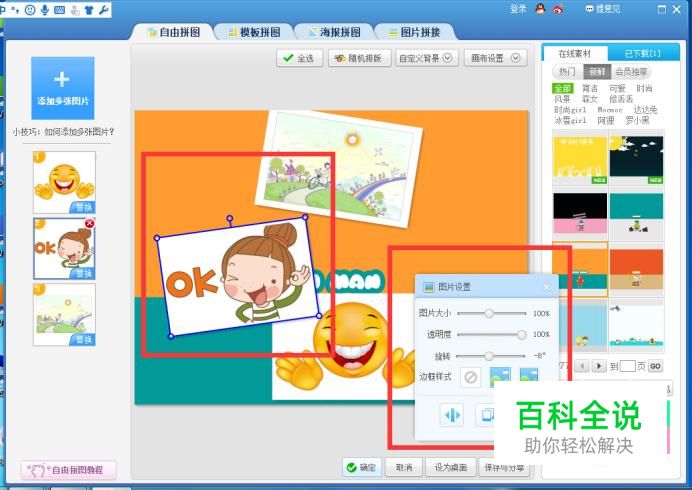
Task: Click the 全选 select all button
Action: click(x=299, y=58)
